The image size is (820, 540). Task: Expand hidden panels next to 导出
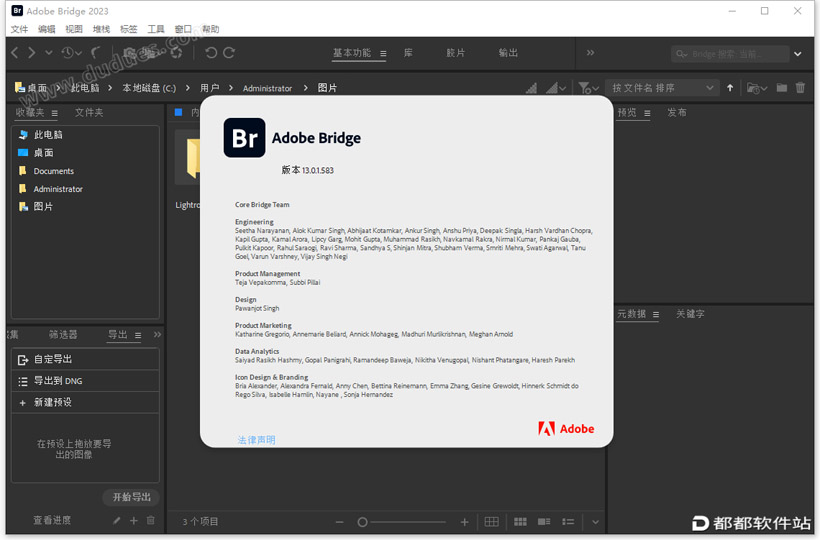(157, 335)
